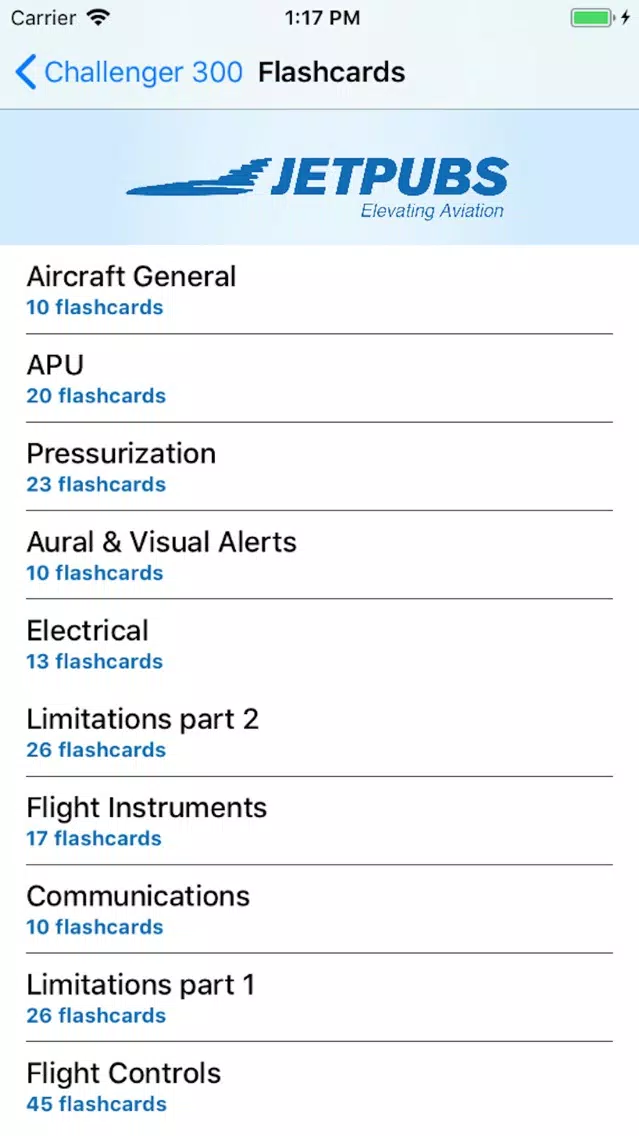The width and height of the screenshot is (639, 1136).
Task: Open Aircraft General flashcards
Action: [x=320, y=290]
